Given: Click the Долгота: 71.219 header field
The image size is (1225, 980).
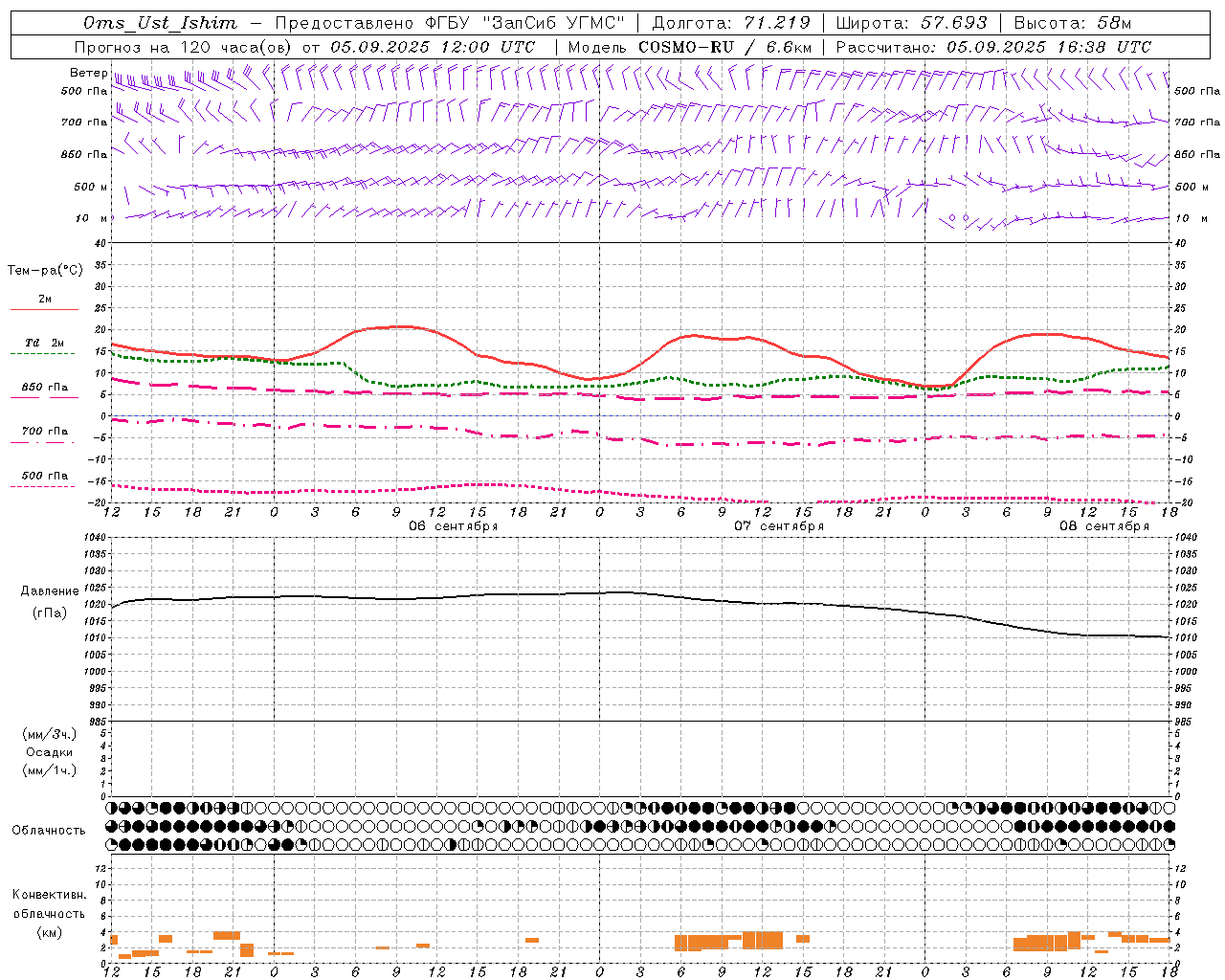Looking at the screenshot, I should point(731,23).
